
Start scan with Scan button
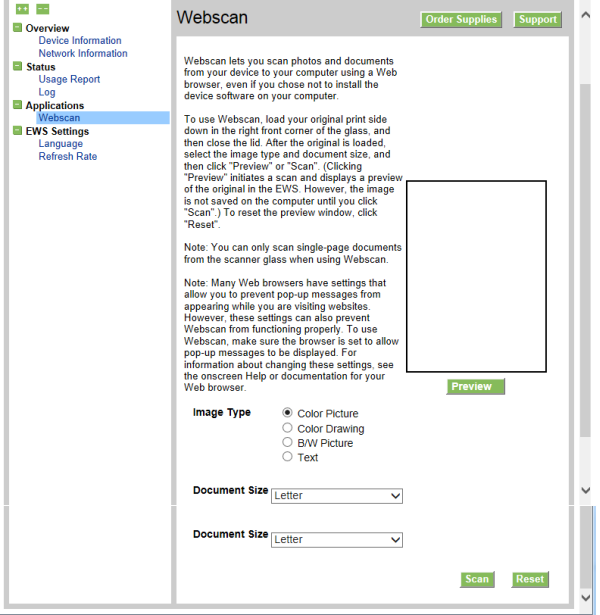pos(477,579)
